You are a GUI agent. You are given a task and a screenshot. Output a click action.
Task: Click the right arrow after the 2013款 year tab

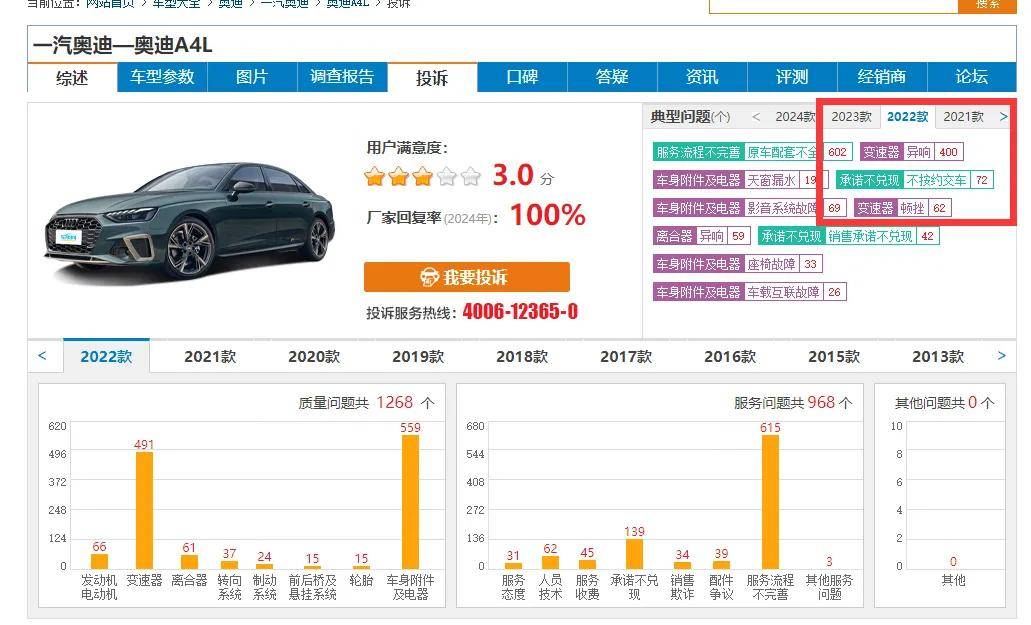pyautogui.click(x=1001, y=356)
